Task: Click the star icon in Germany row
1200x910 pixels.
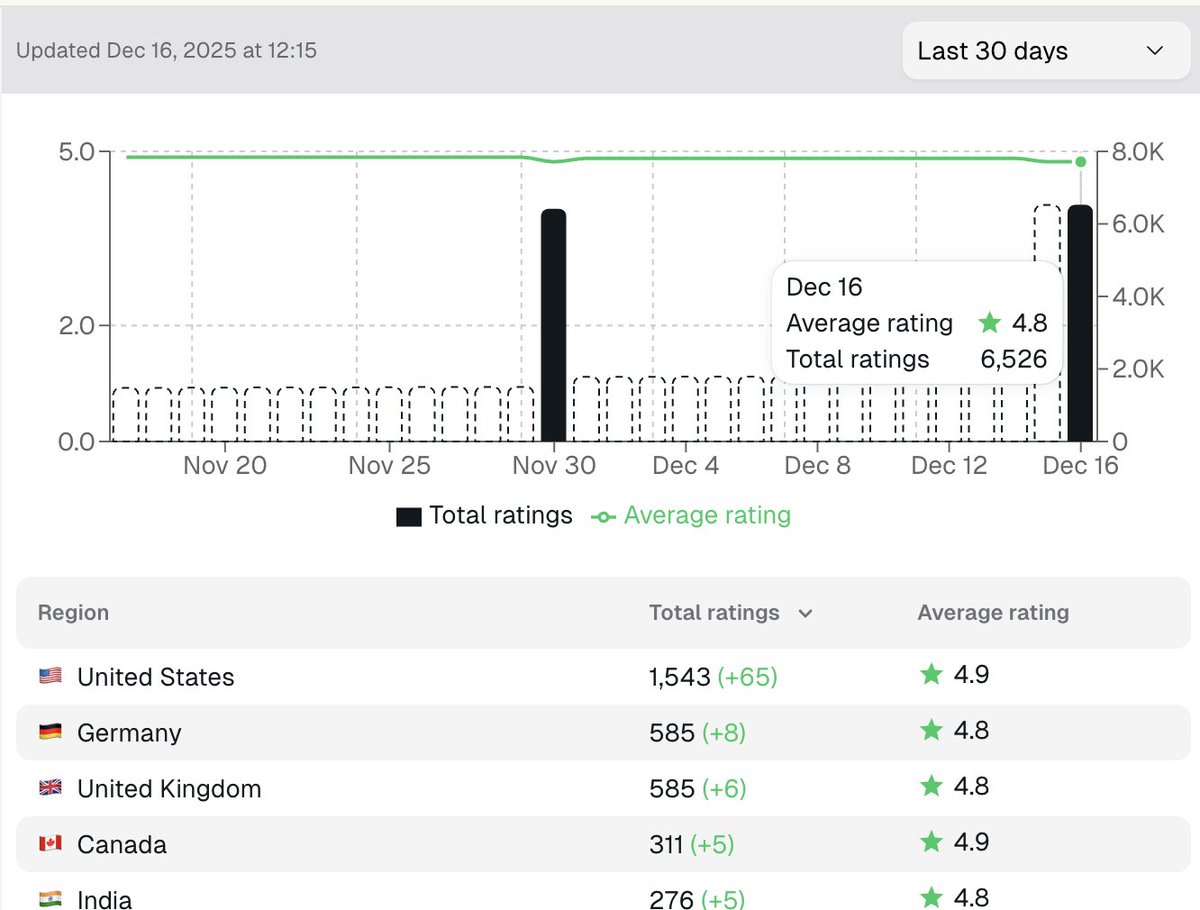Action: coord(931,731)
